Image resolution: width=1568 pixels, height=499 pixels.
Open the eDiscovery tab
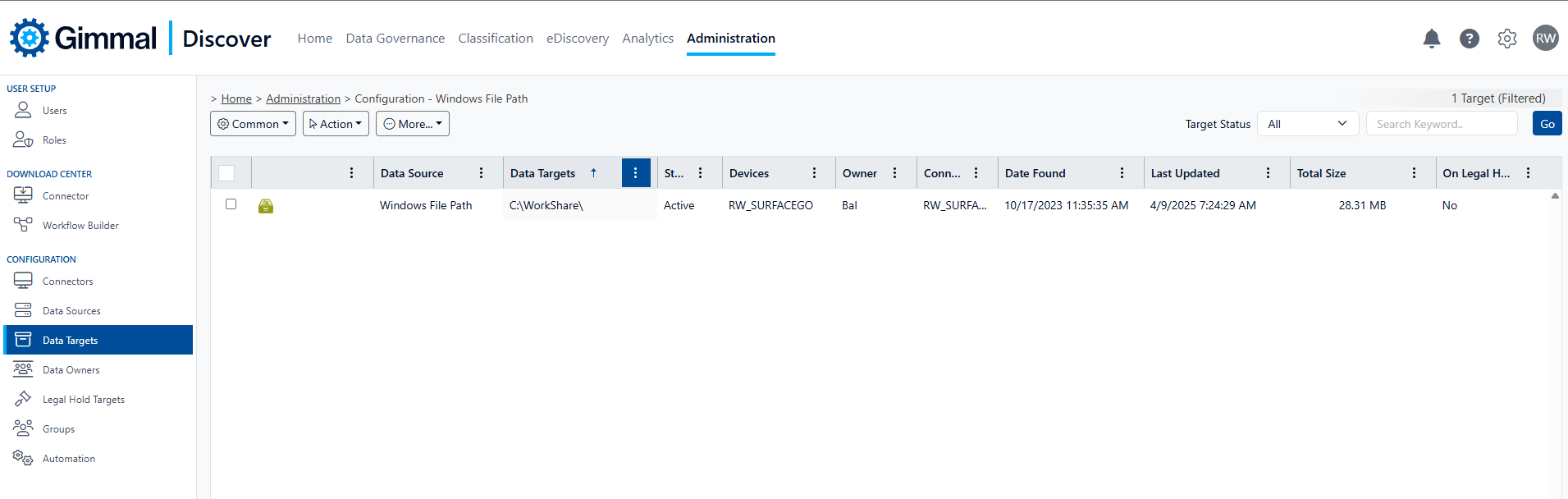[x=577, y=39]
